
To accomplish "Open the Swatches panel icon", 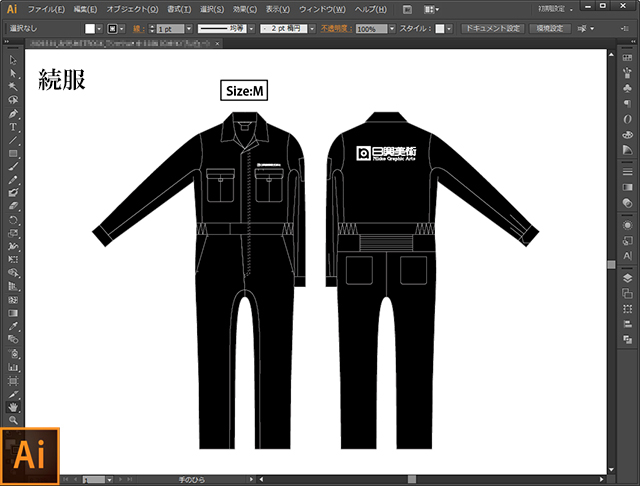I will pyautogui.click(x=627, y=58).
